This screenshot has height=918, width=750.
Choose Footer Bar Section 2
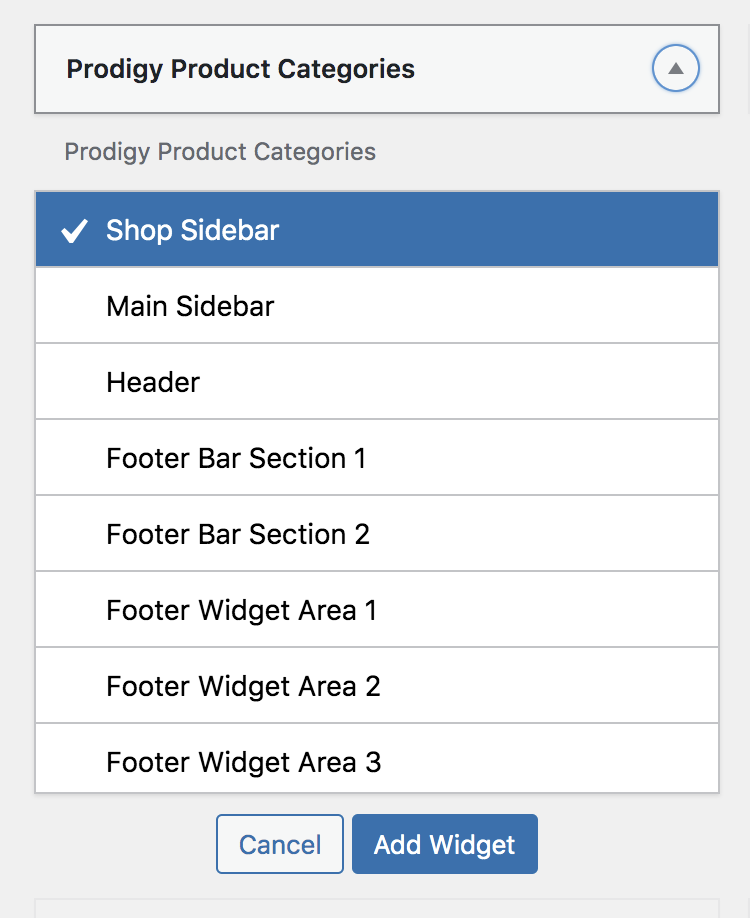click(377, 534)
